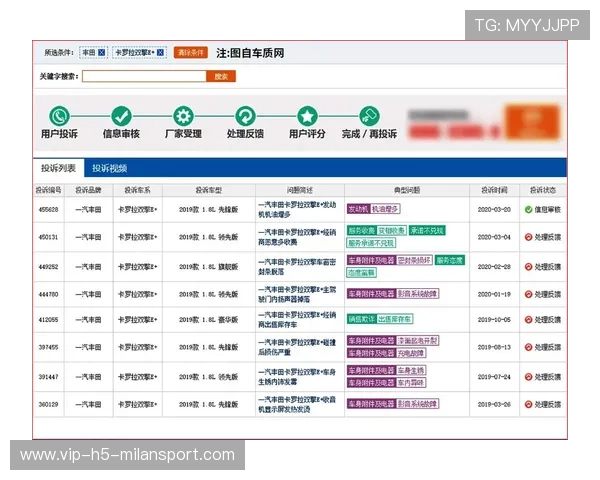Screen dimensions: 600x480
Task: Open complaint summary about 经销商恶意多收费
Action: coord(297,237)
